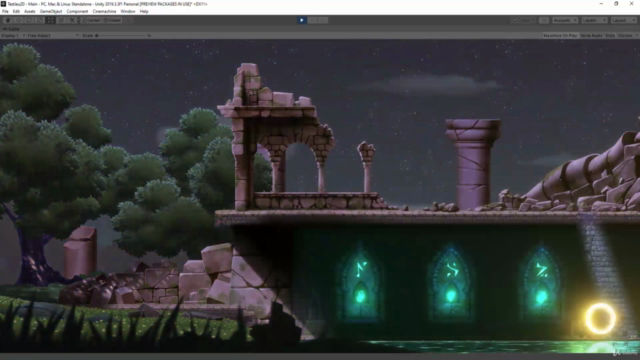Screen dimensions: 640x360
Task: Minimize the Unity window
Action: [601, 4]
